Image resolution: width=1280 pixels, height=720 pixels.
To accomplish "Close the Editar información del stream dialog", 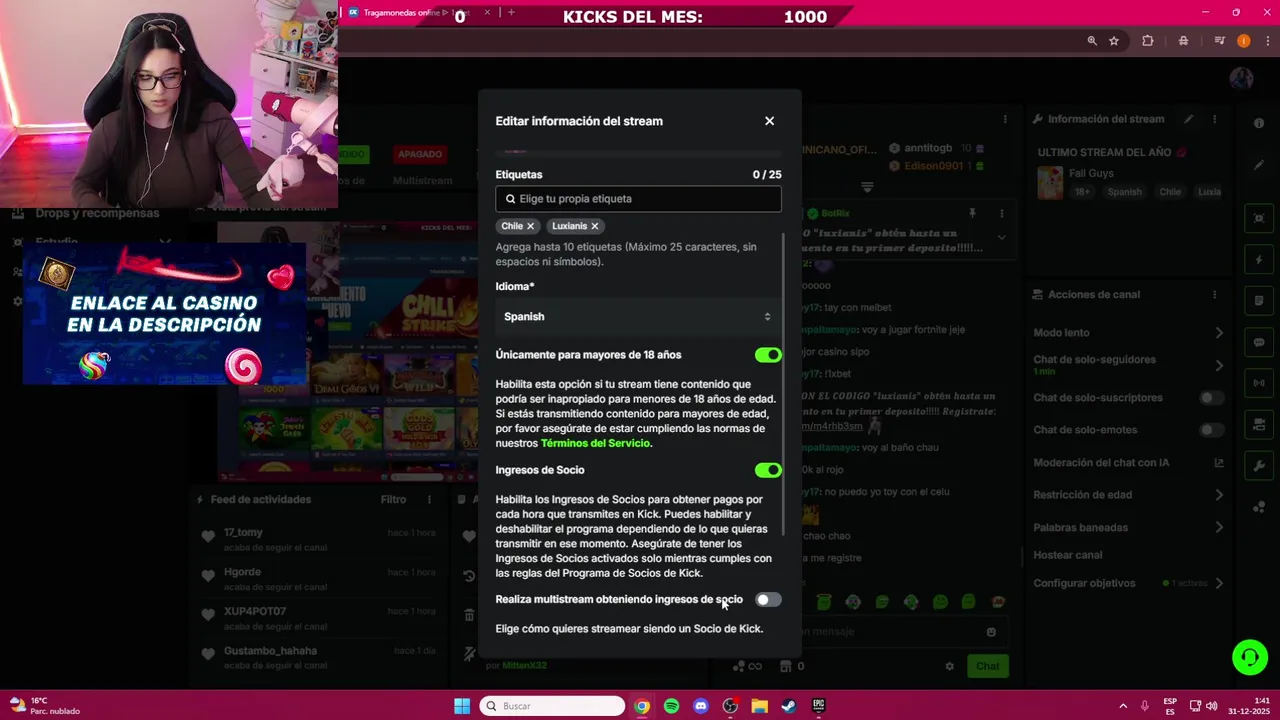I will (x=769, y=121).
